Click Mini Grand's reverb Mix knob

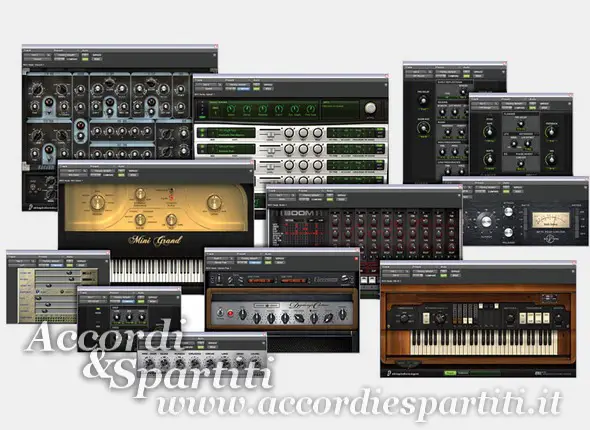pos(171,220)
